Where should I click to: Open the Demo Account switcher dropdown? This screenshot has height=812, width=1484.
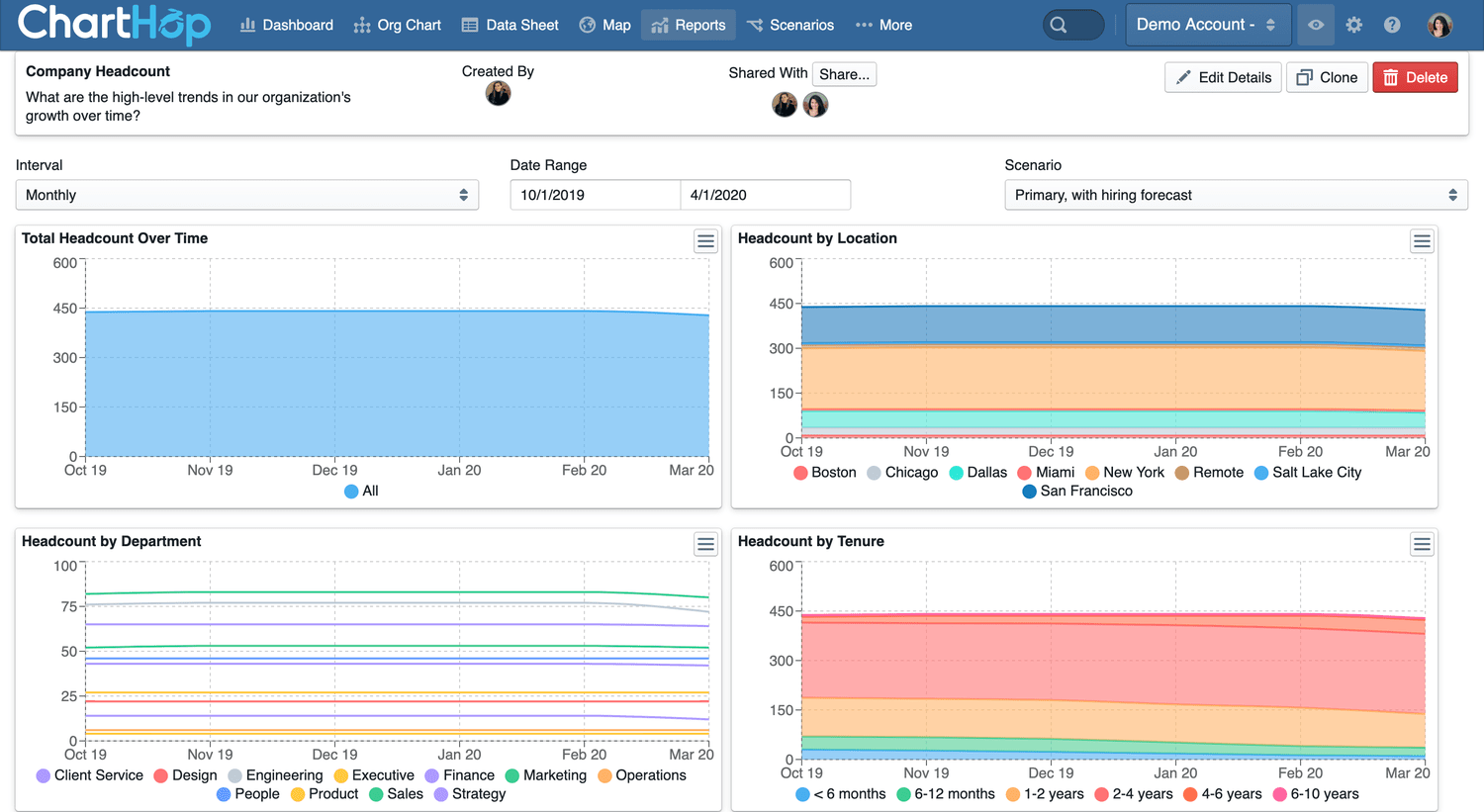click(1207, 25)
